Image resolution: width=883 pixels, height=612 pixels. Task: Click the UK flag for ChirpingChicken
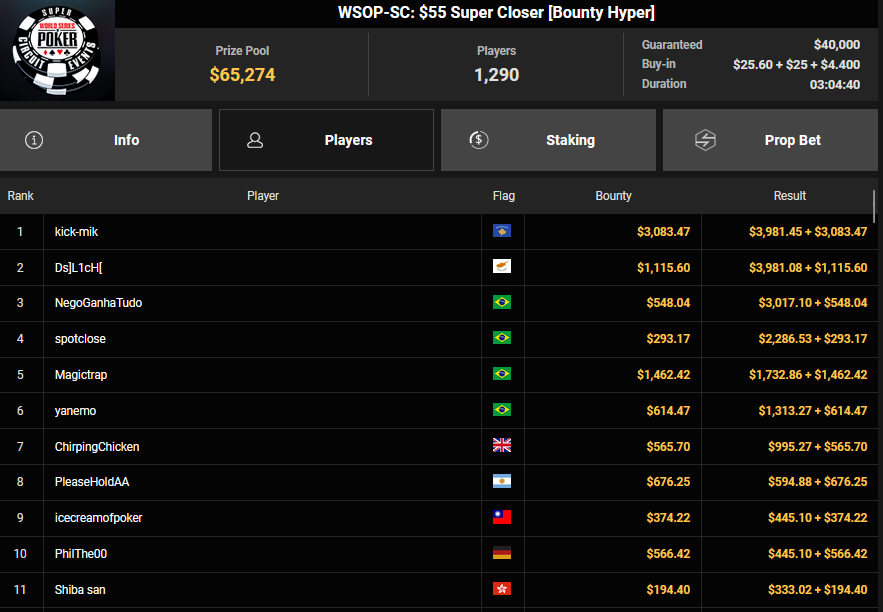click(x=502, y=446)
